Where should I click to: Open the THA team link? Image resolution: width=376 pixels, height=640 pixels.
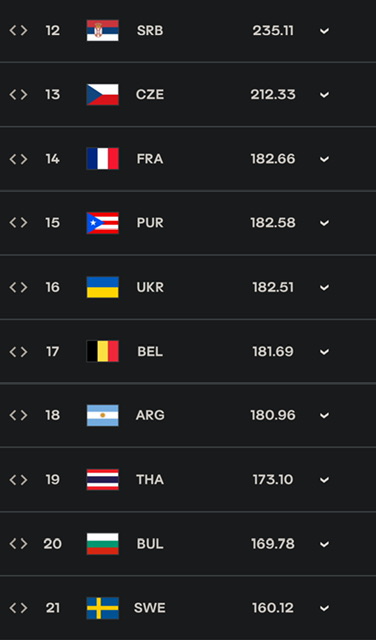150,480
